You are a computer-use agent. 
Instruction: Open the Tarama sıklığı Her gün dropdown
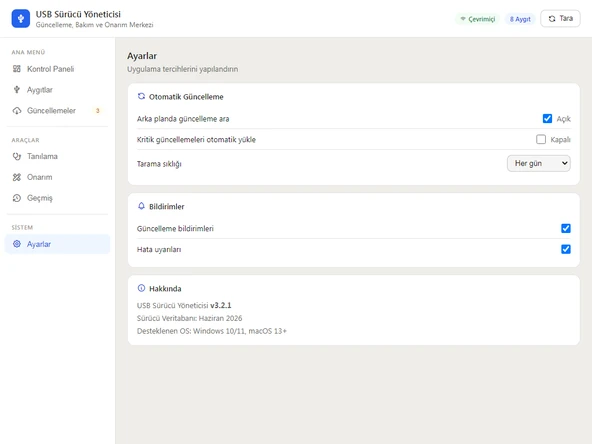click(x=539, y=163)
